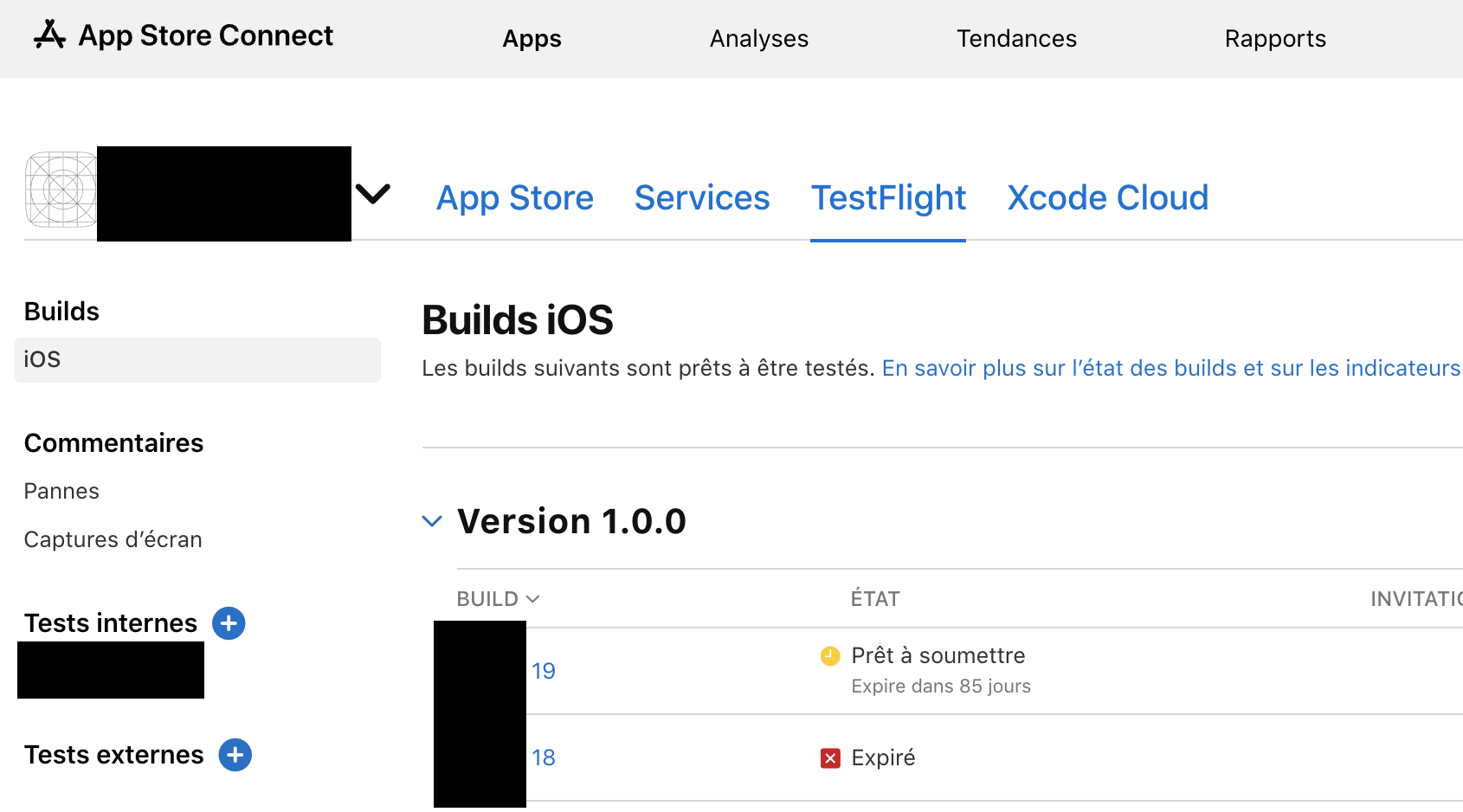This screenshot has height=812, width=1463.
Task: Click the App Store Connect logo icon
Action: click(x=49, y=35)
